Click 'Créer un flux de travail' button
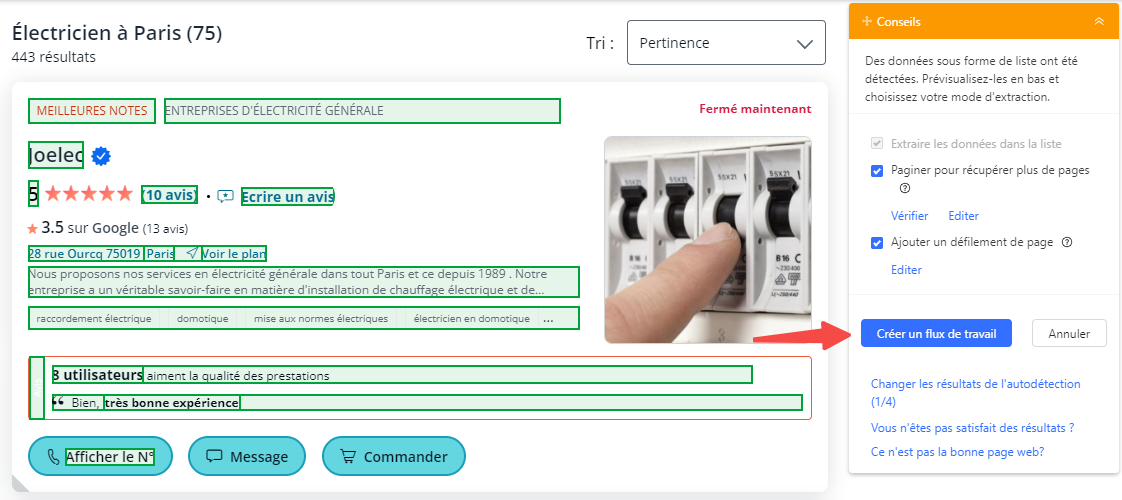The width and height of the screenshot is (1122, 500). click(936, 333)
